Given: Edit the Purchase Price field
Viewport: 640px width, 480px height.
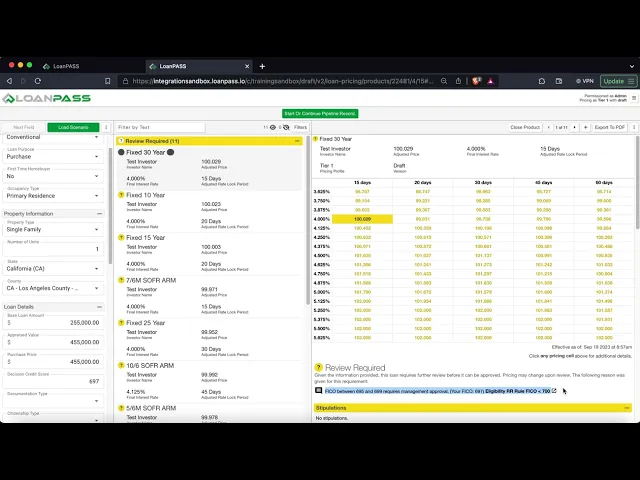Looking at the screenshot, I should point(53,360).
